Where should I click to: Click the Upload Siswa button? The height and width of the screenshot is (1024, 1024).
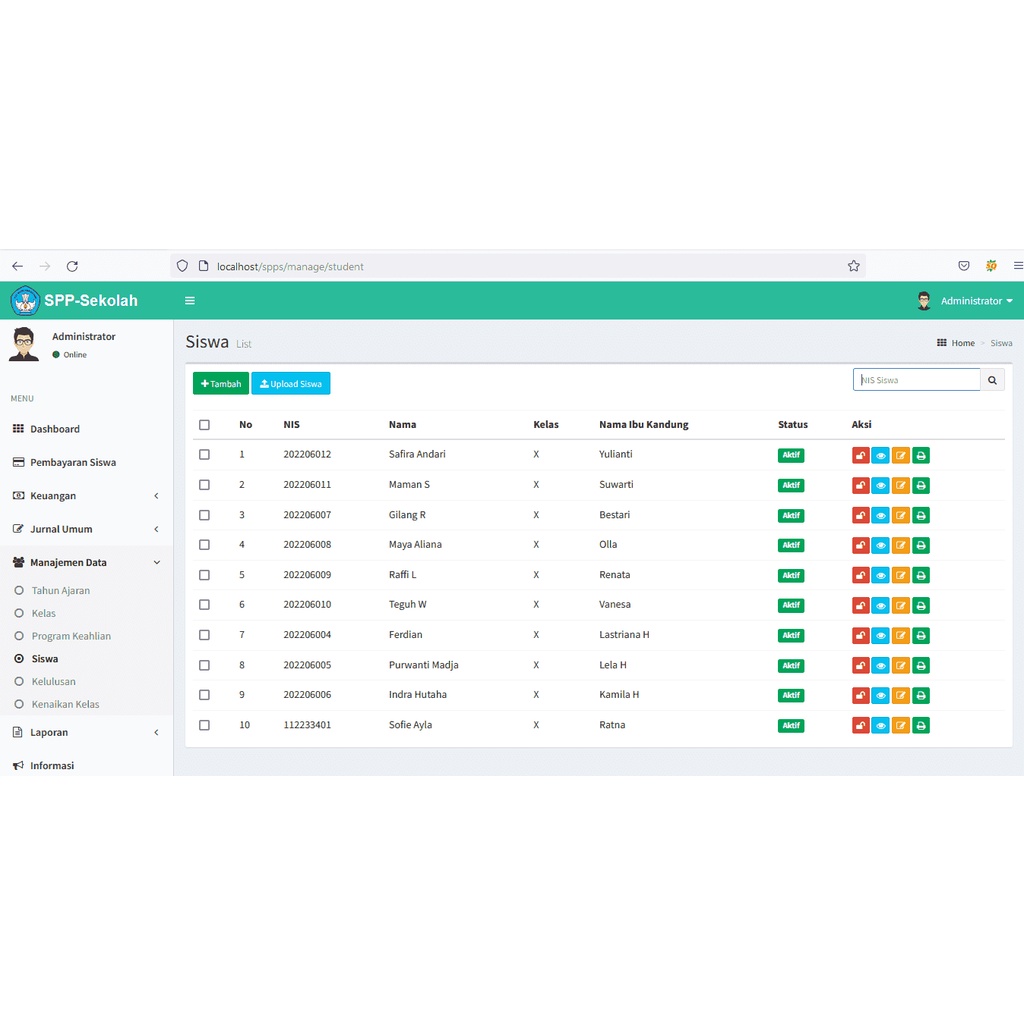291,384
